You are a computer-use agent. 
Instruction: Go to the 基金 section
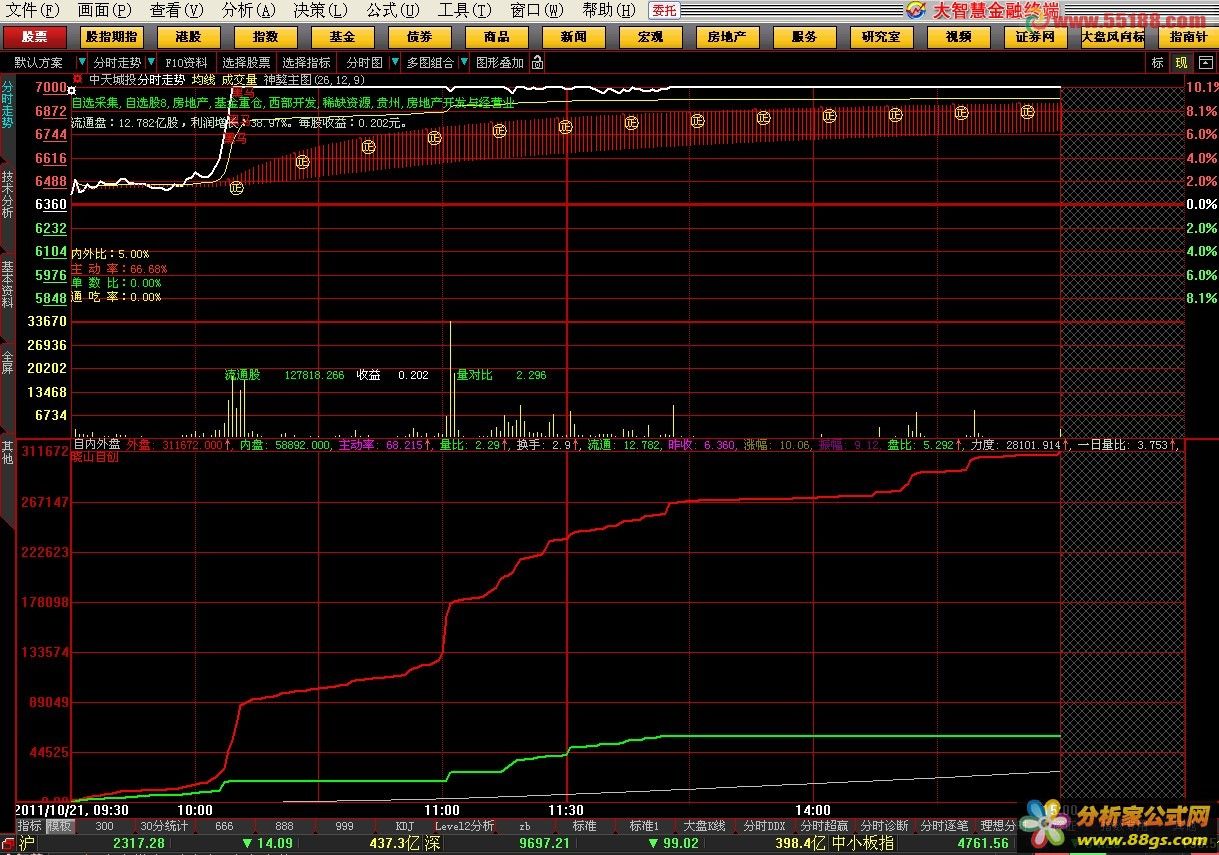[342, 36]
